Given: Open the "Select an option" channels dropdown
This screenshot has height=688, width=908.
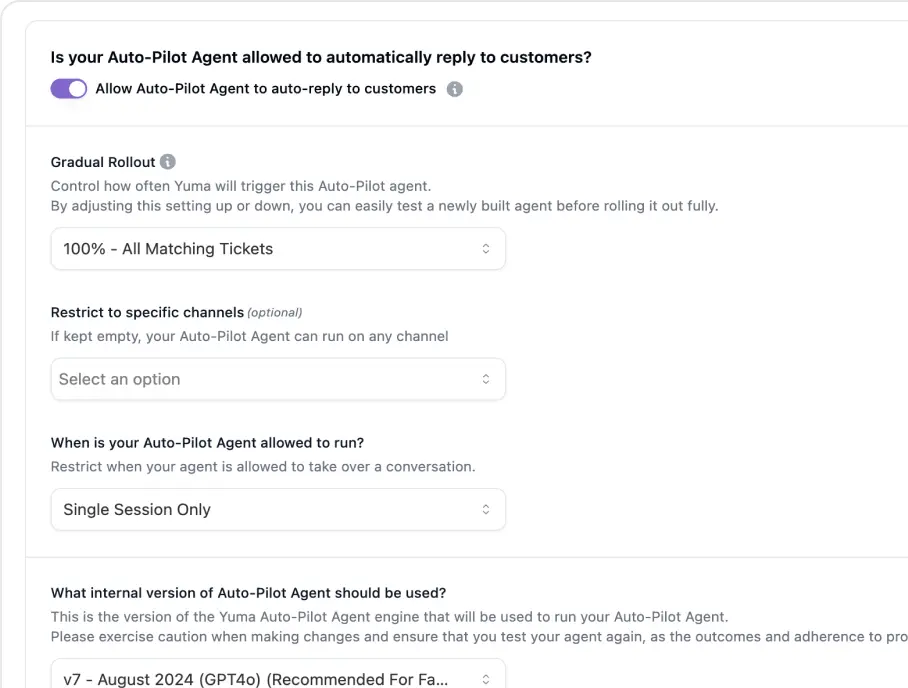Looking at the screenshot, I should pos(277,379).
